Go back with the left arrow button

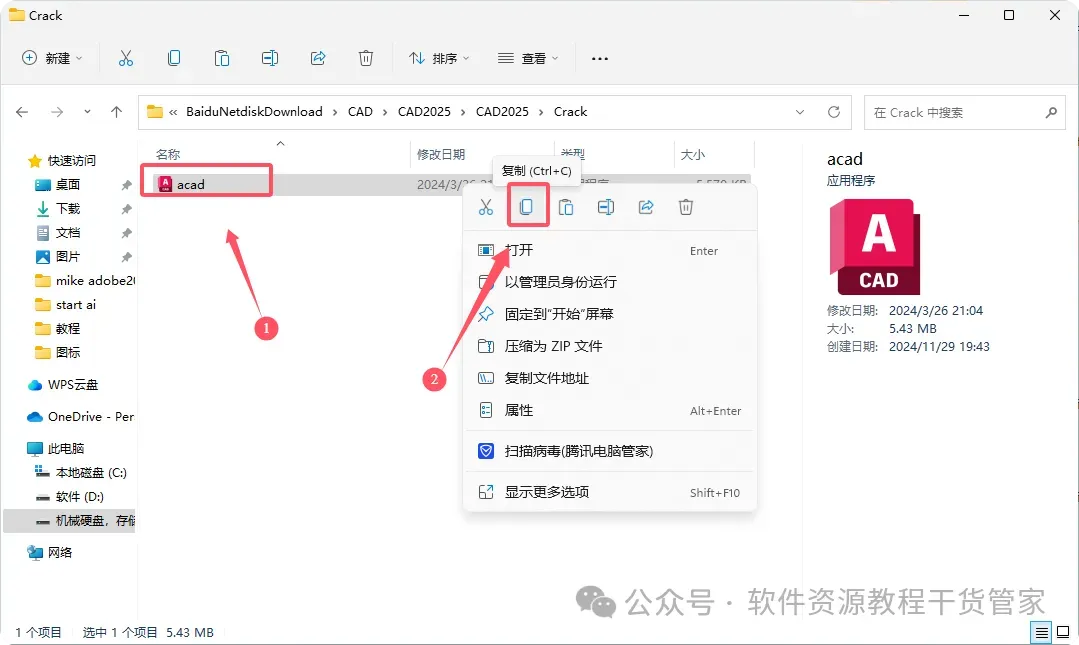tap(22, 112)
